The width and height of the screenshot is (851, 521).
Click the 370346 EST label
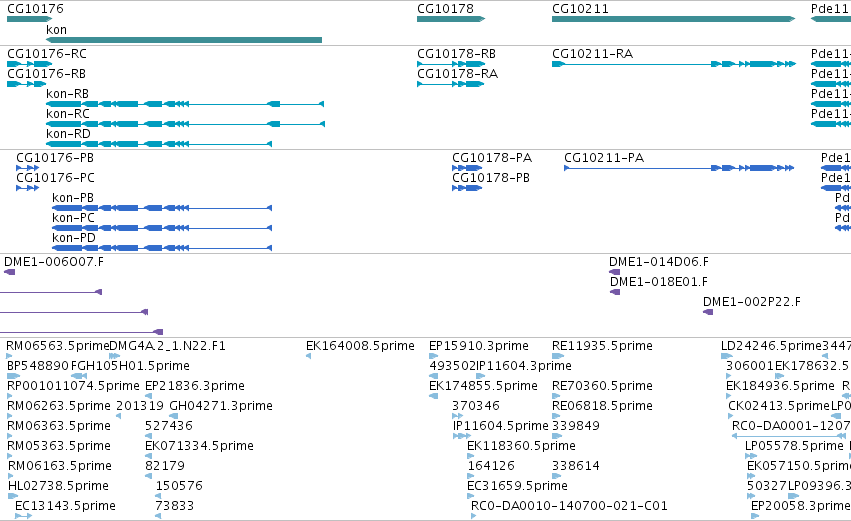[x=476, y=406]
